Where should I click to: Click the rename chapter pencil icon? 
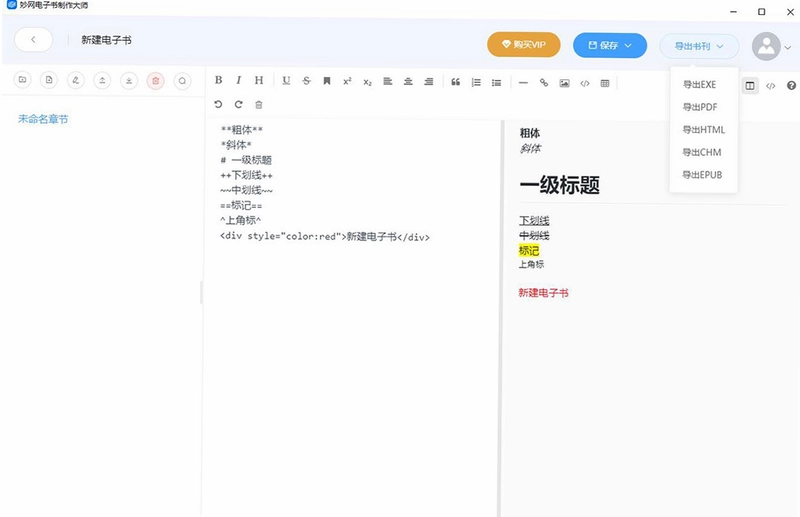[x=76, y=80]
